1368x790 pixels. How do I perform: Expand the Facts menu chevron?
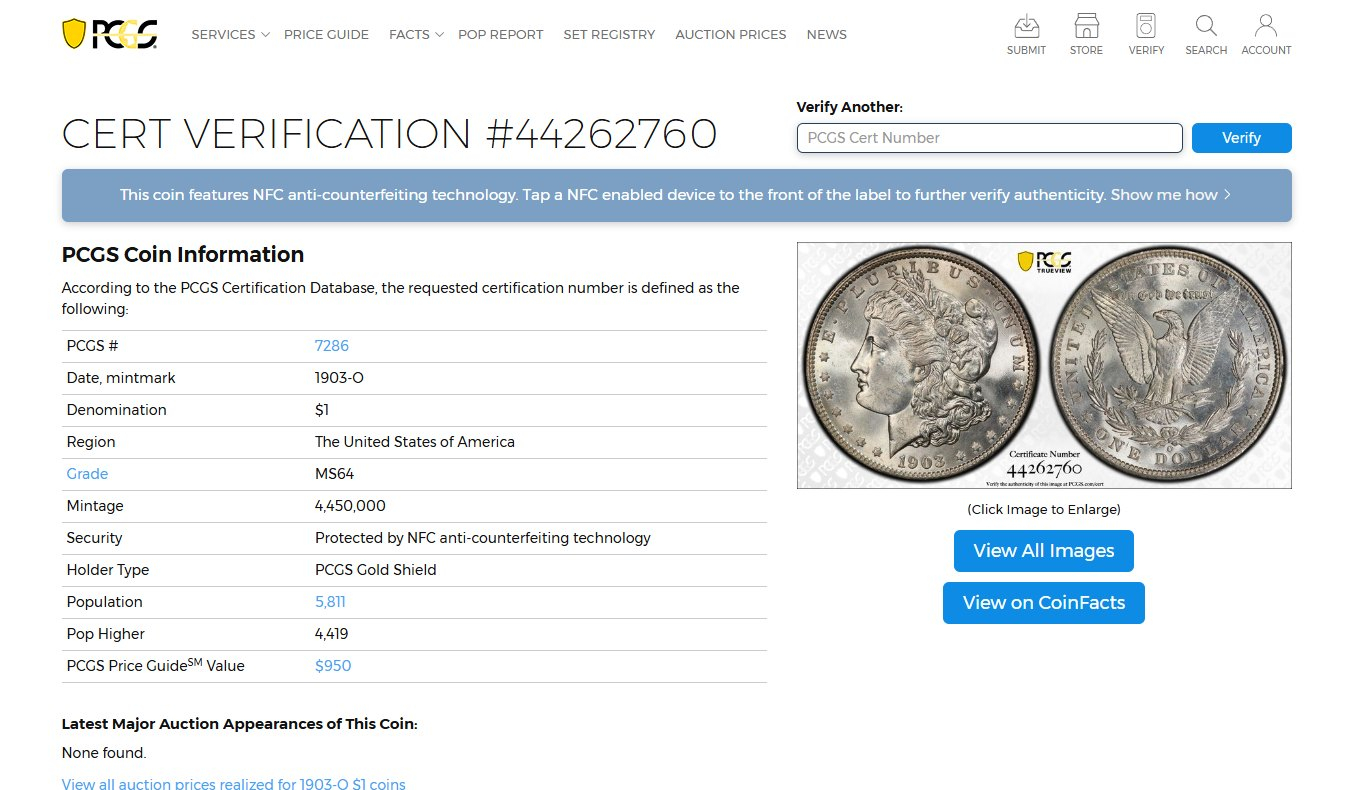pos(439,35)
